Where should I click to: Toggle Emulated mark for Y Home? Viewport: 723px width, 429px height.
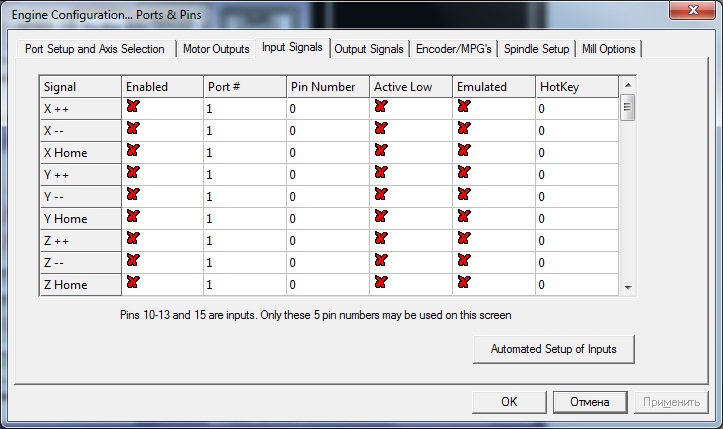tap(464, 216)
